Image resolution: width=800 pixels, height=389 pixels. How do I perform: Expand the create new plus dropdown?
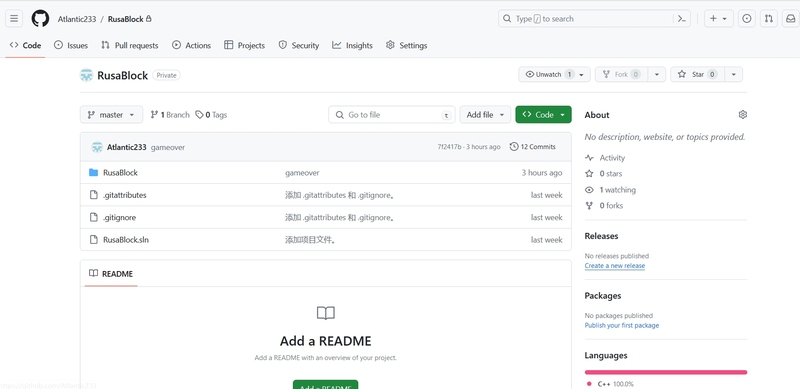click(x=718, y=19)
